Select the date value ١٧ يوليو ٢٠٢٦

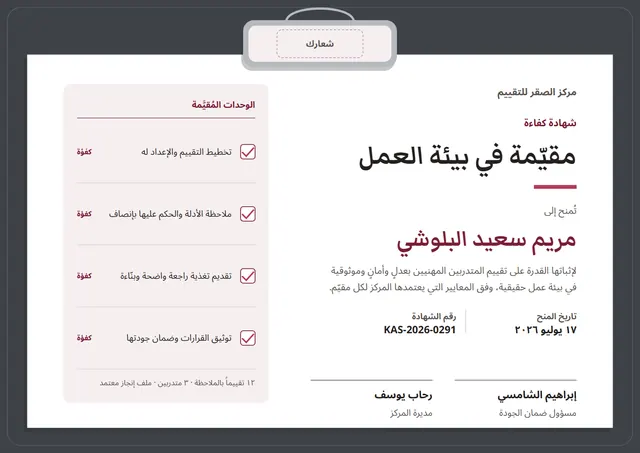point(546,330)
